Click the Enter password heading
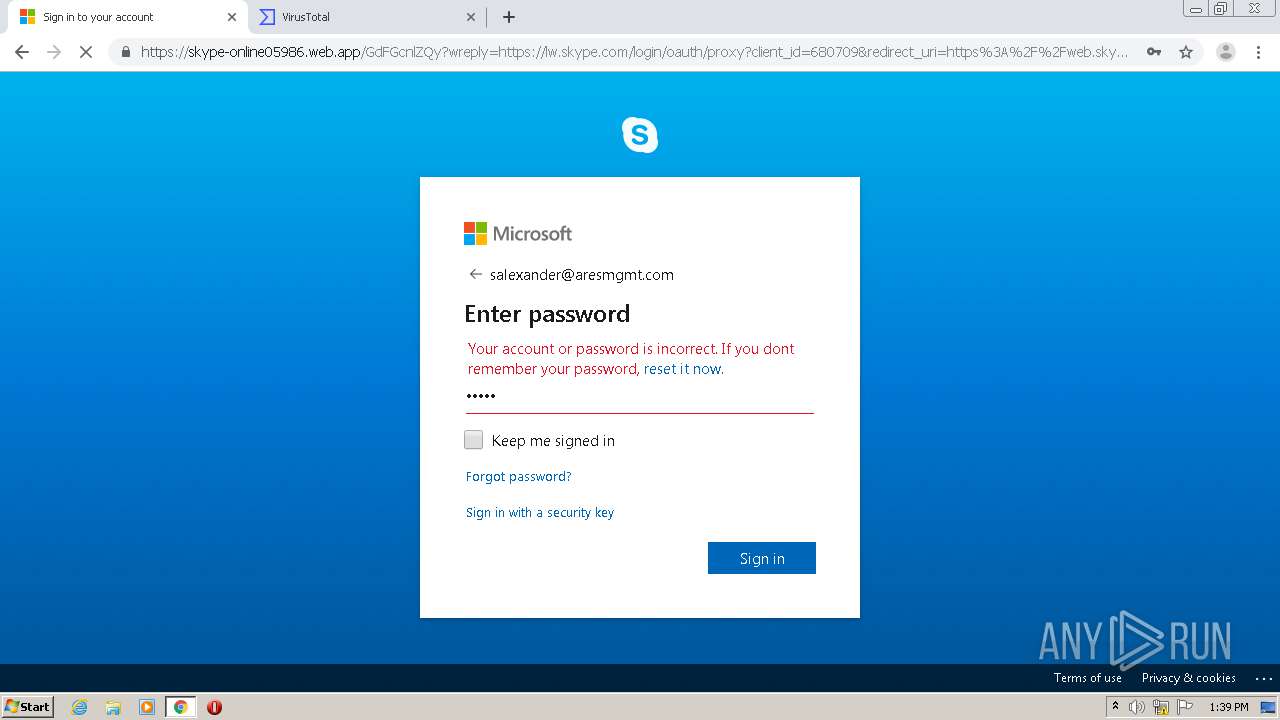 (547, 314)
